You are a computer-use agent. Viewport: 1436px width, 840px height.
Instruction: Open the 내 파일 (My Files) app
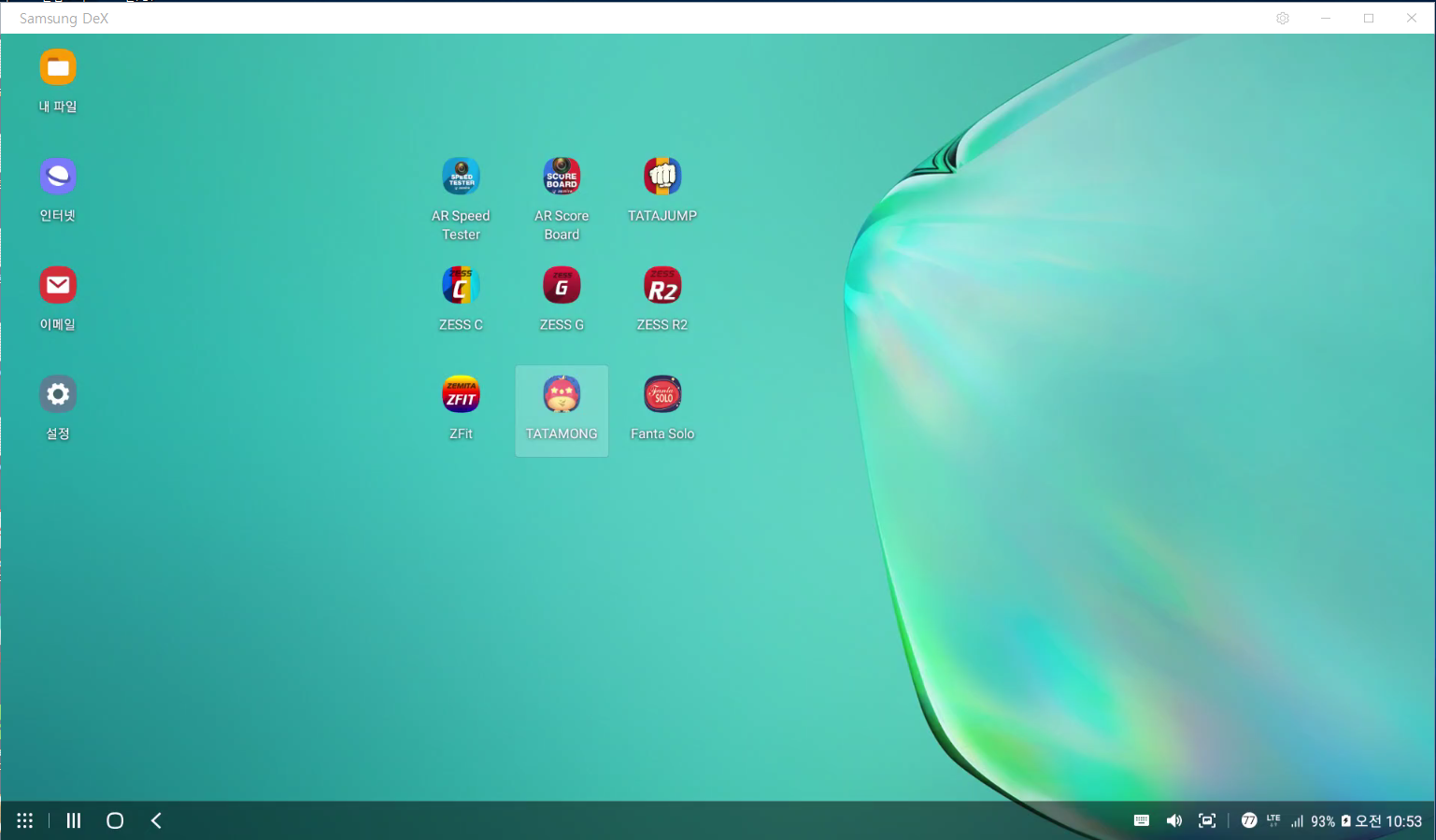pos(58,68)
